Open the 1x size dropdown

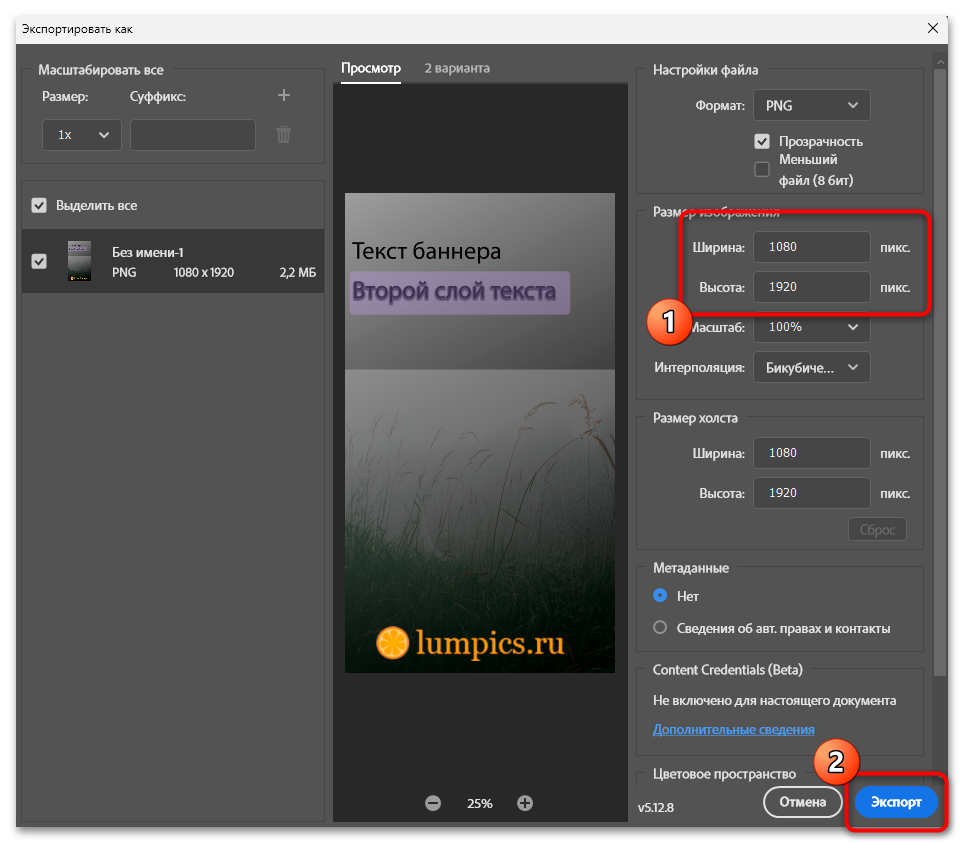click(x=82, y=135)
